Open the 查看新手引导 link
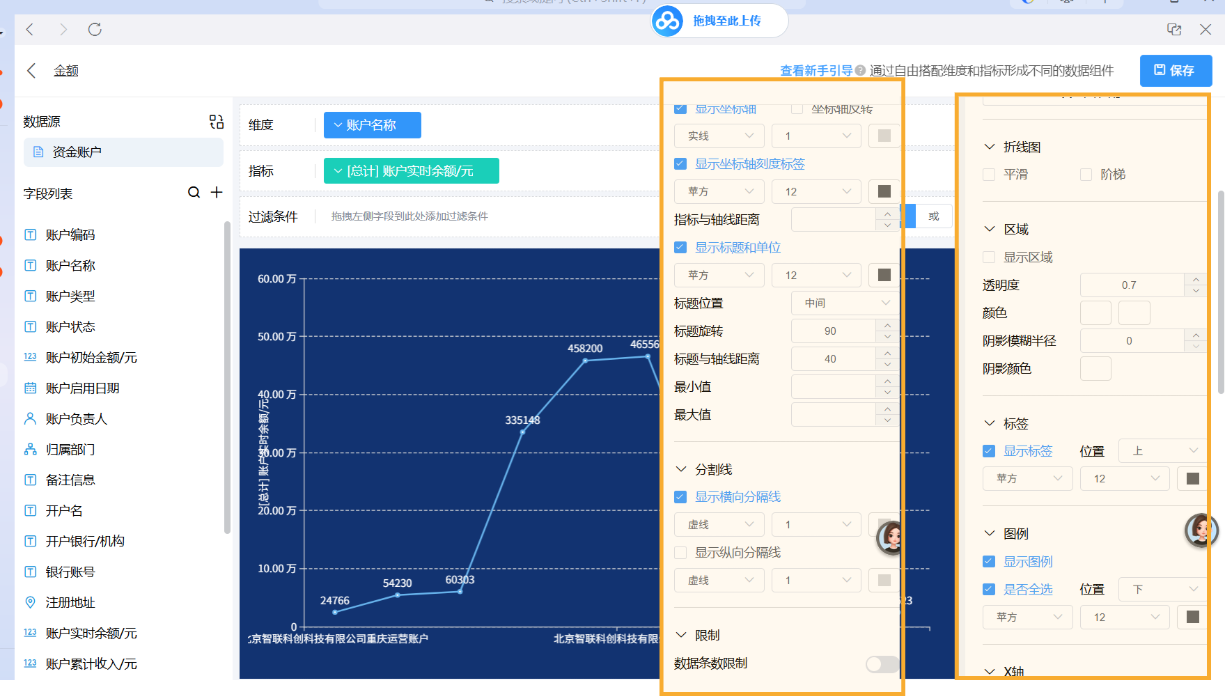 click(x=816, y=71)
